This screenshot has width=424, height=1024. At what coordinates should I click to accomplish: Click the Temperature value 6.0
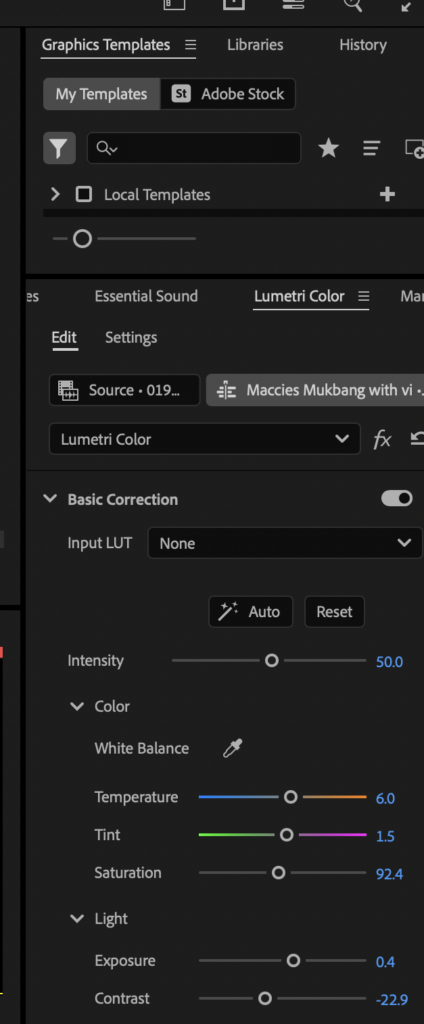tap(385, 798)
